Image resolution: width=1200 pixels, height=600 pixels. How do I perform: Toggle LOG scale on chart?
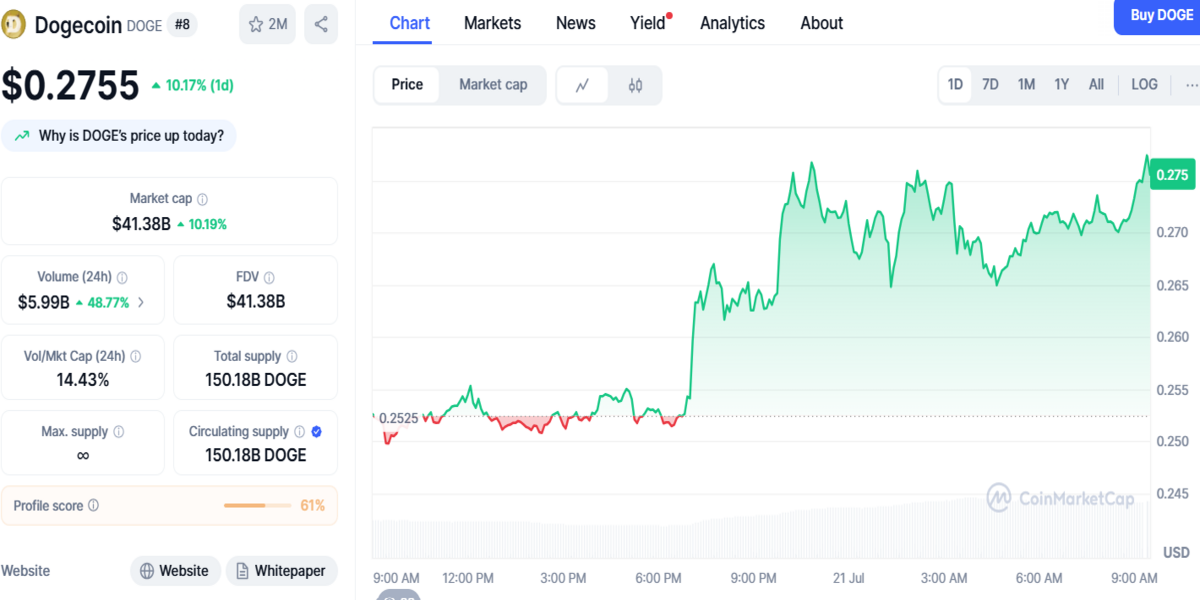(x=1144, y=85)
